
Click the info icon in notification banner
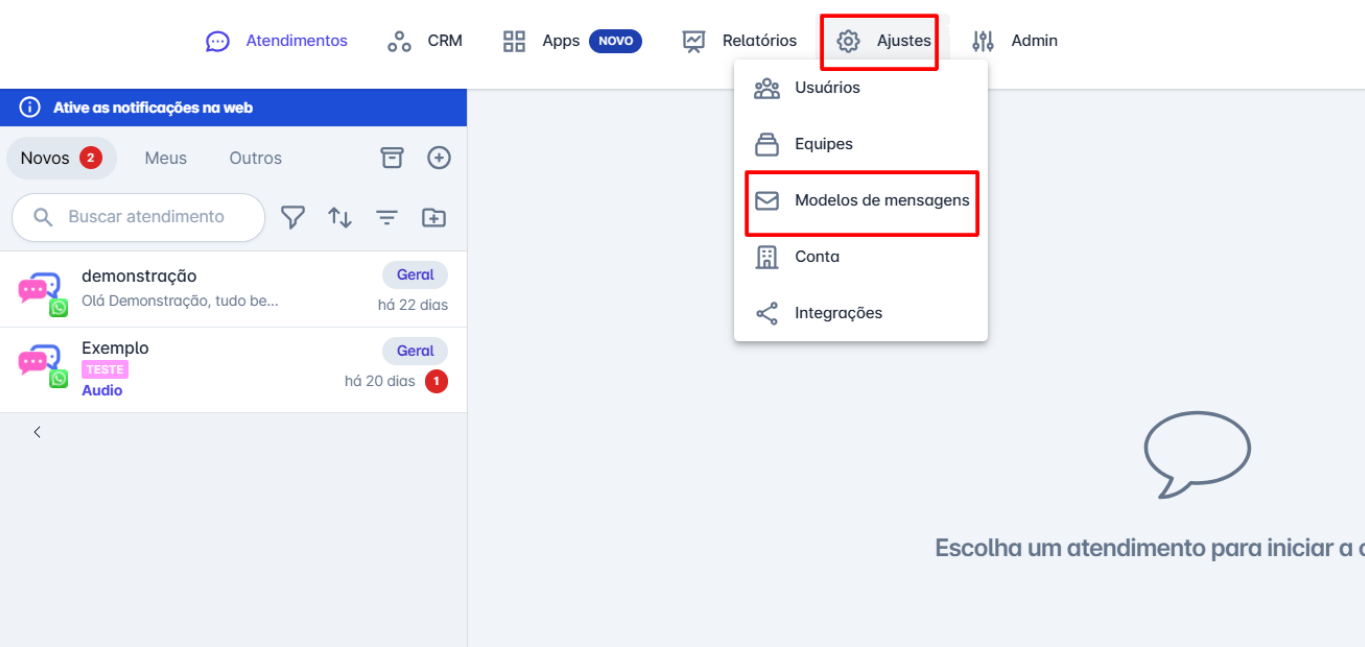30,108
